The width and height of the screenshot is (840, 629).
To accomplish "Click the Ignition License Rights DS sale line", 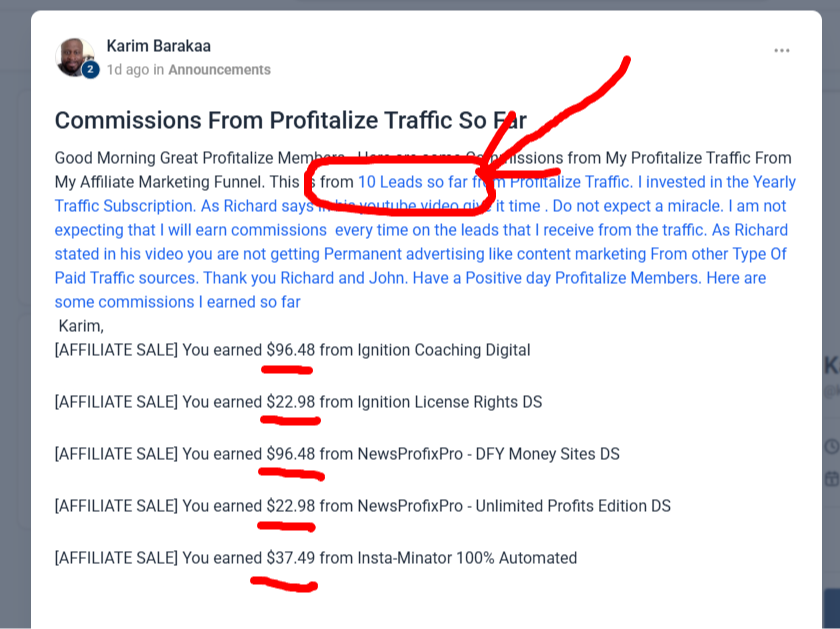I will click(x=298, y=402).
